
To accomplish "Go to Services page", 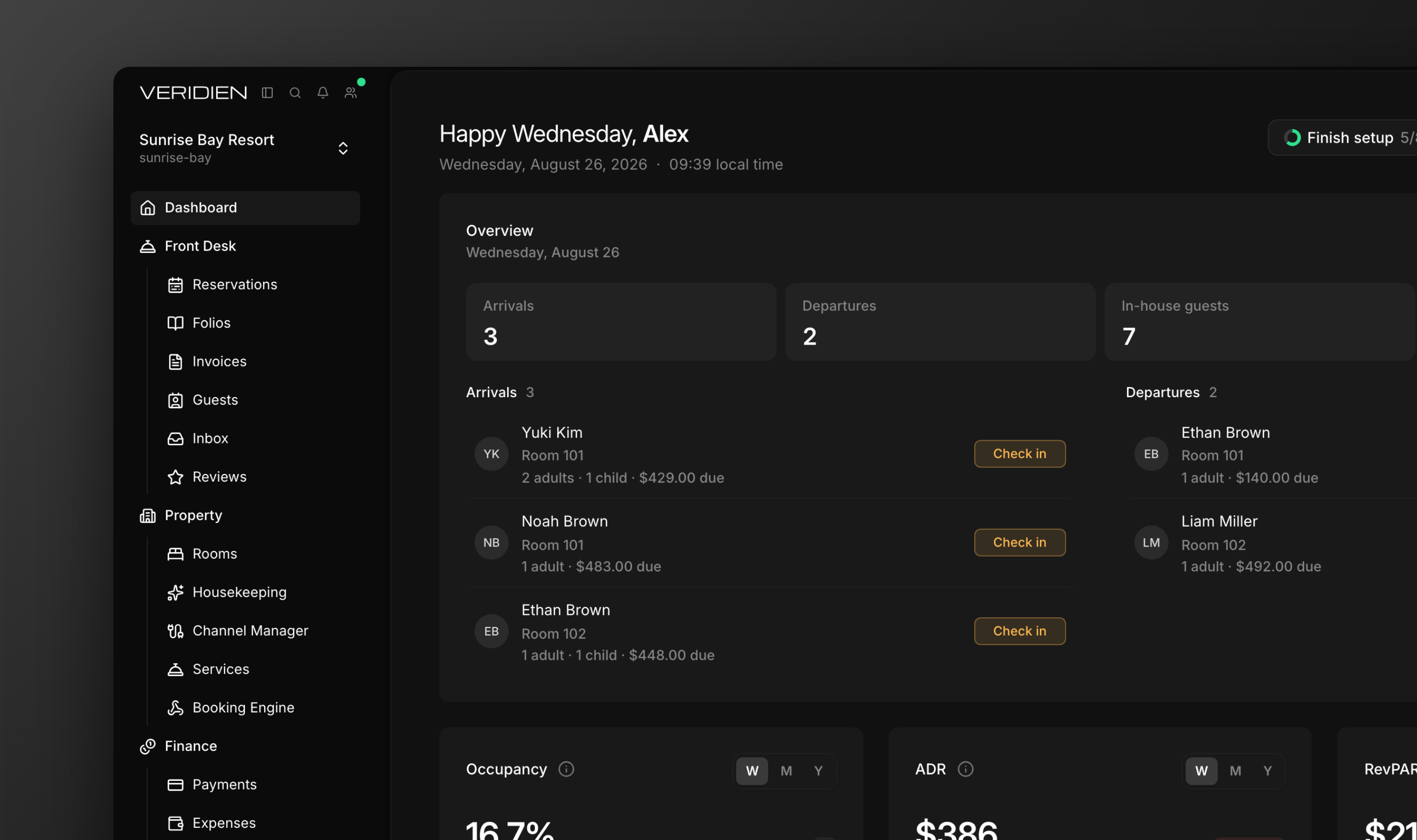I will (259, 669).
